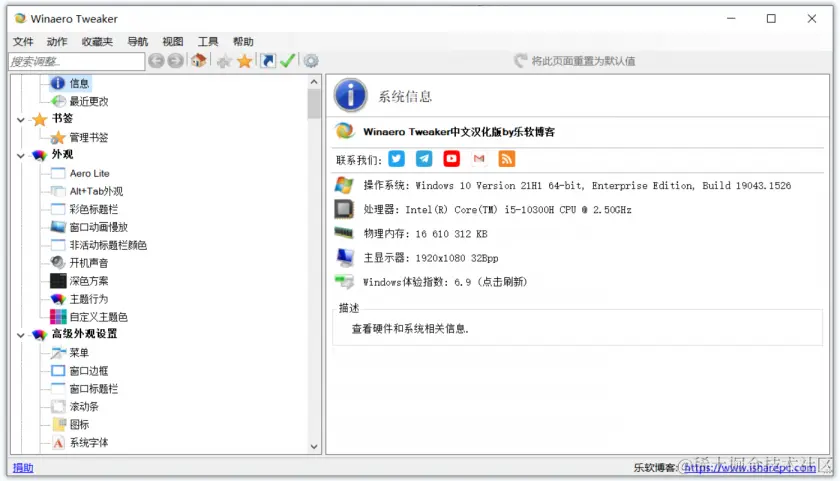Click the 系统字体 letter A icon
This screenshot has height=481, width=840.
58,442
